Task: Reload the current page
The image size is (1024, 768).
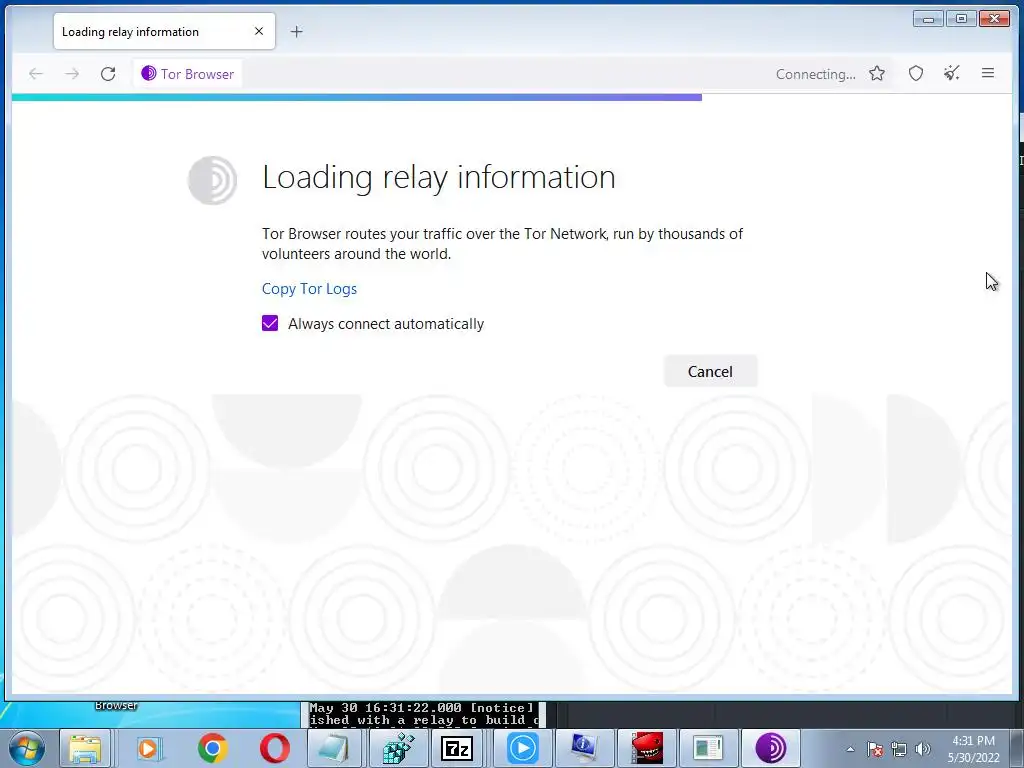Action: coord(108,74)
